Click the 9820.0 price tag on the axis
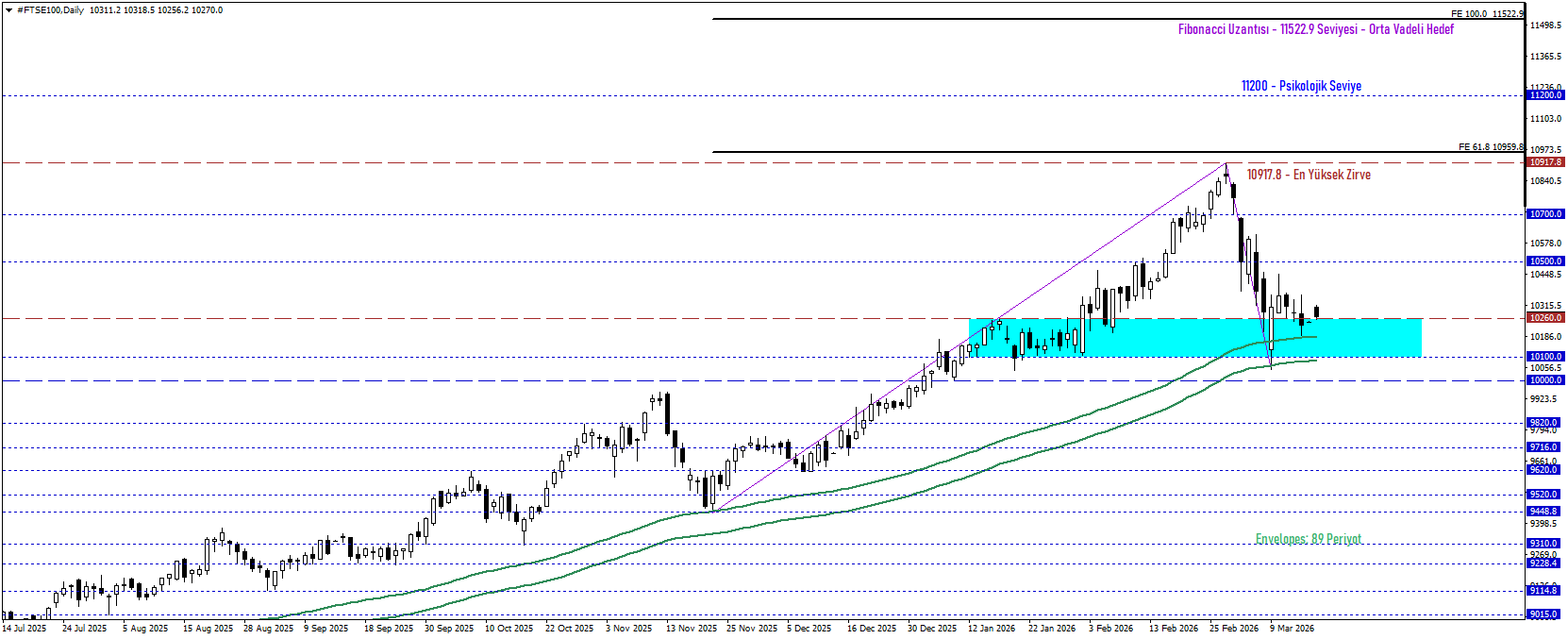Image resolution: width=1568 pixels, height=639 pixels. 1543,423
